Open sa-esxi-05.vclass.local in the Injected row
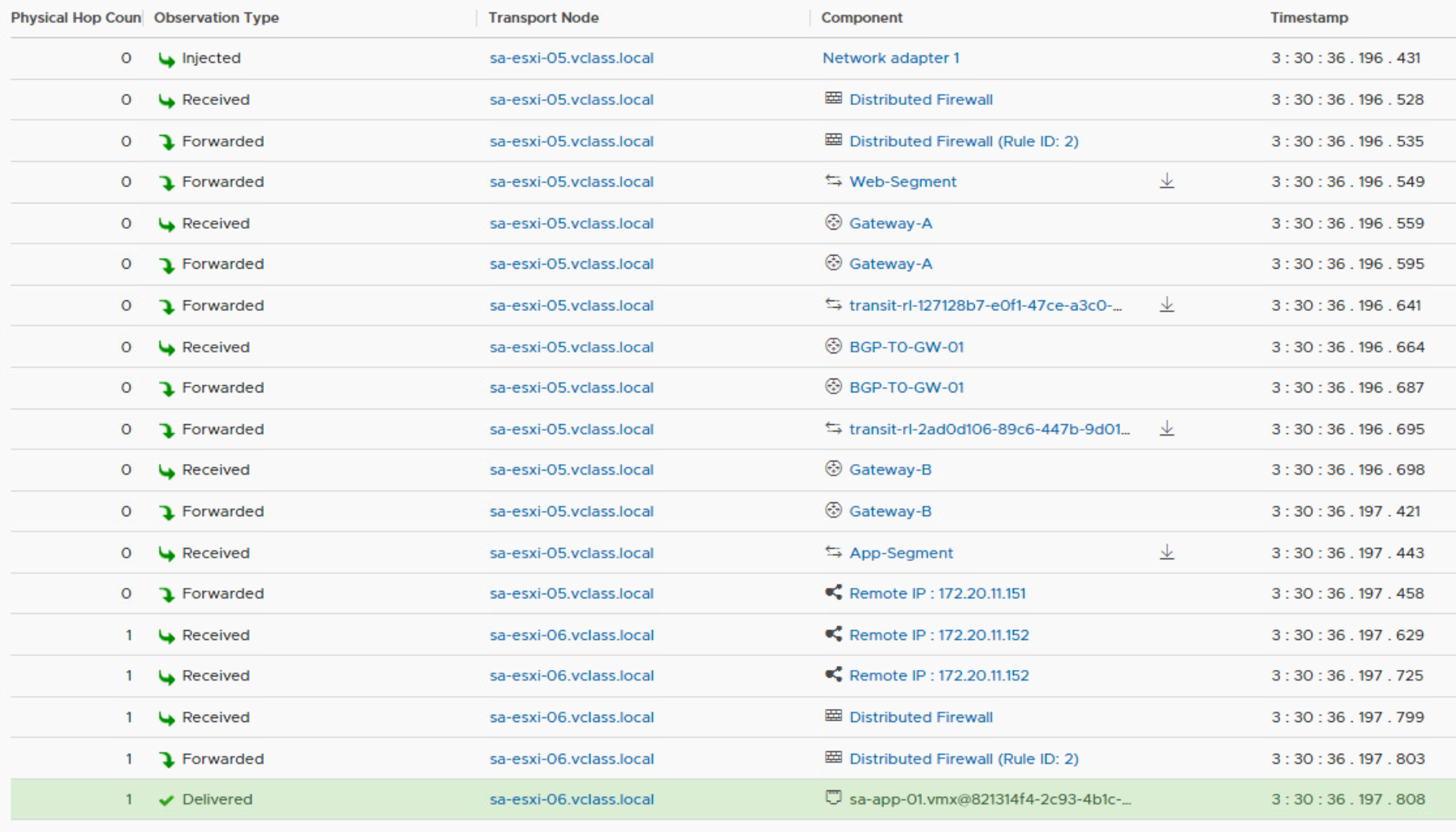 572,58
